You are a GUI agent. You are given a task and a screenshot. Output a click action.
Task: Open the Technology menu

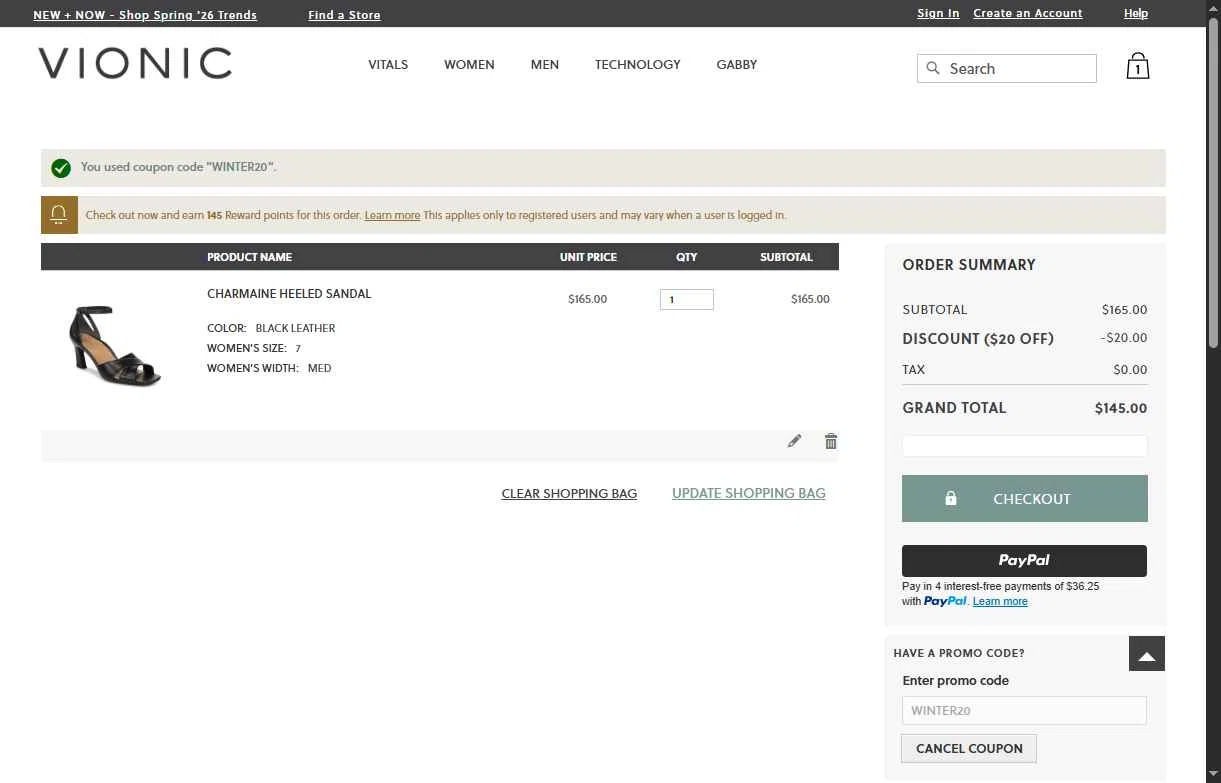click(638, 64)
